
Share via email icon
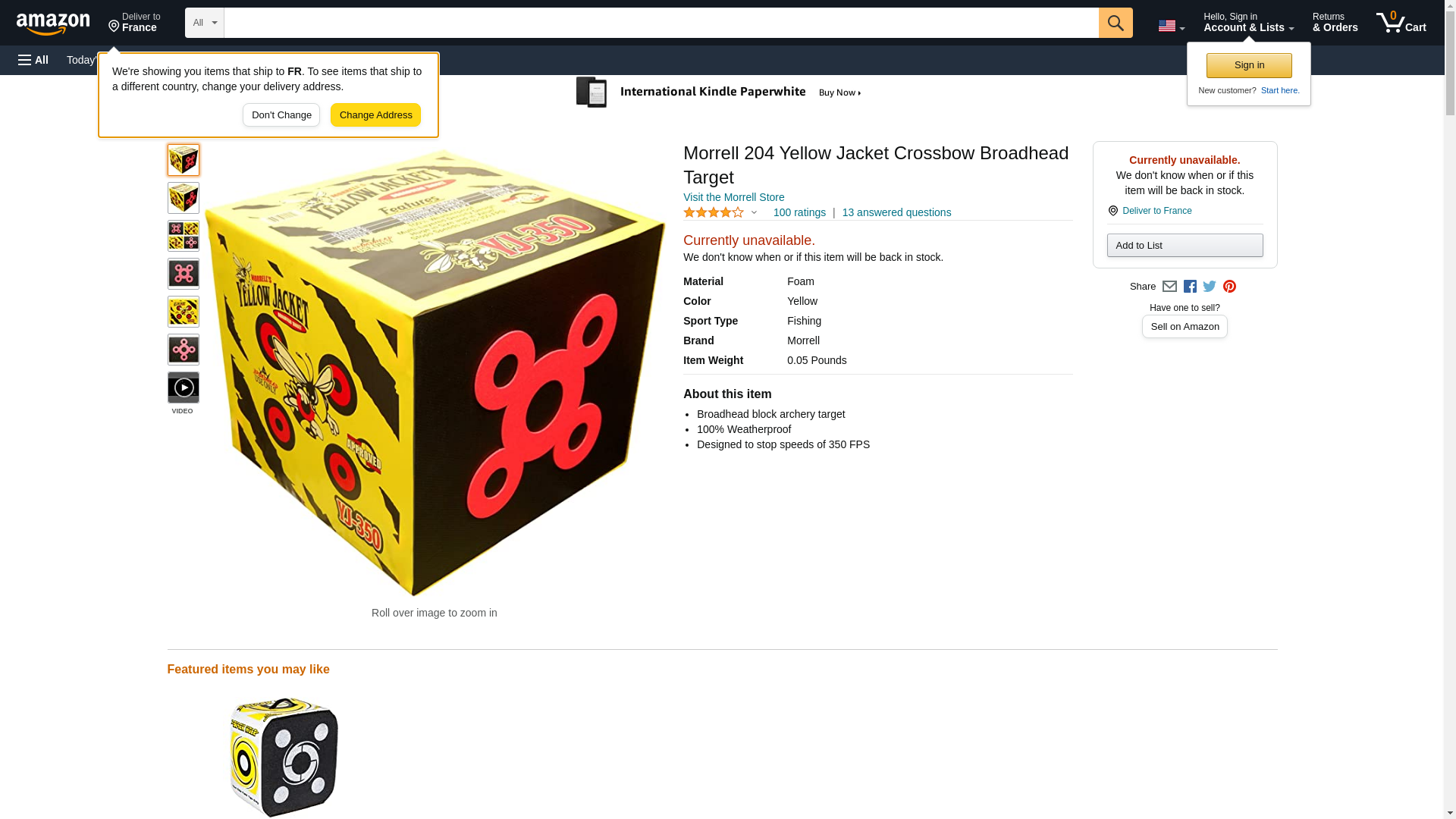[1169, 287]
